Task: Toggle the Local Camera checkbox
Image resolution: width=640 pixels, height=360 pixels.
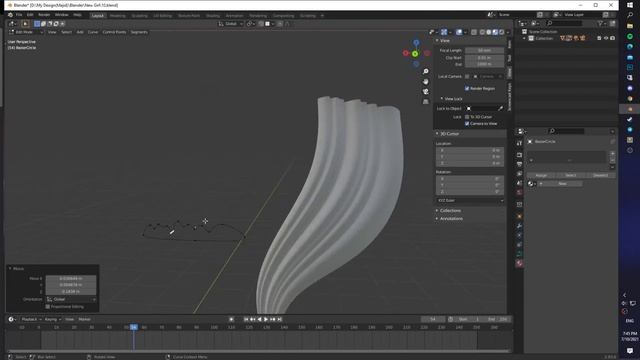Action: click(467, 77)
